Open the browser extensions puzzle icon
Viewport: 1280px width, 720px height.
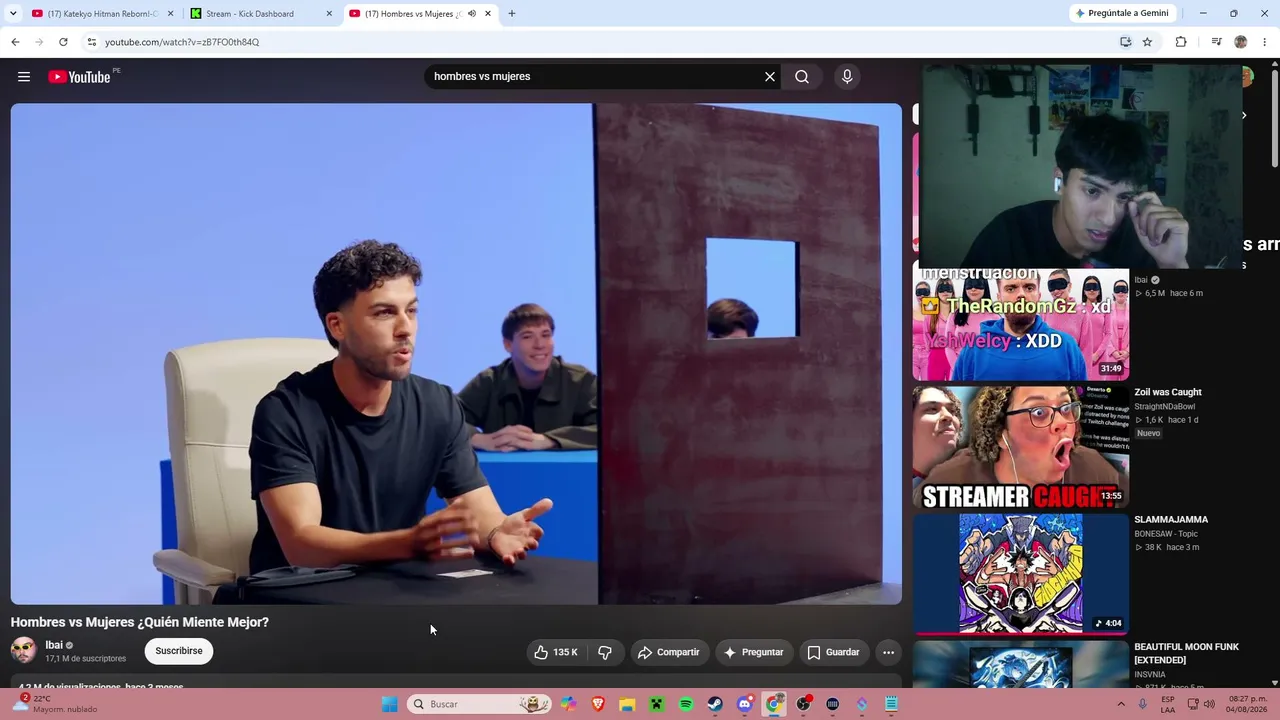click(1181, 42)
